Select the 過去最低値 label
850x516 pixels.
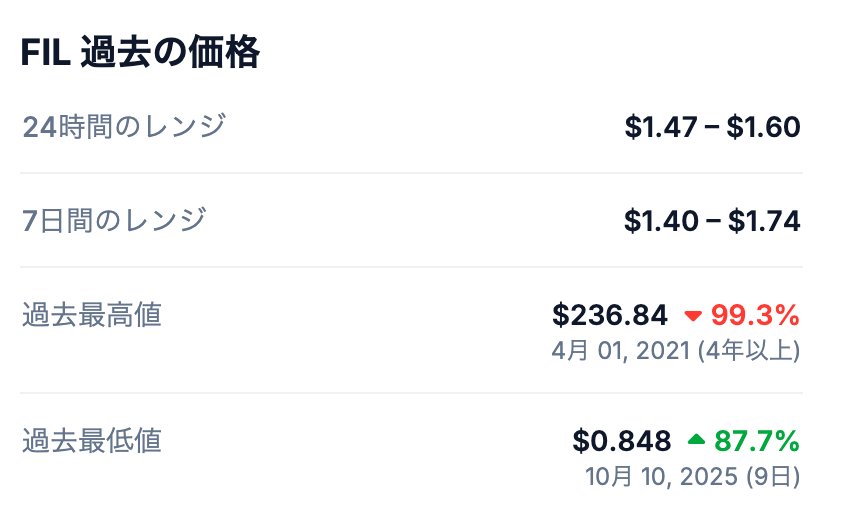pyautogui.click(x=92, y=440)
